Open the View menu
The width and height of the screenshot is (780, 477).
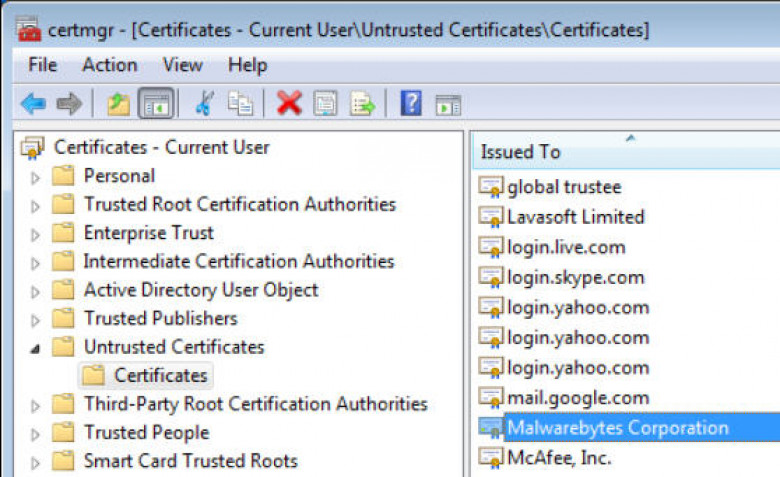[x=183, y=65]
